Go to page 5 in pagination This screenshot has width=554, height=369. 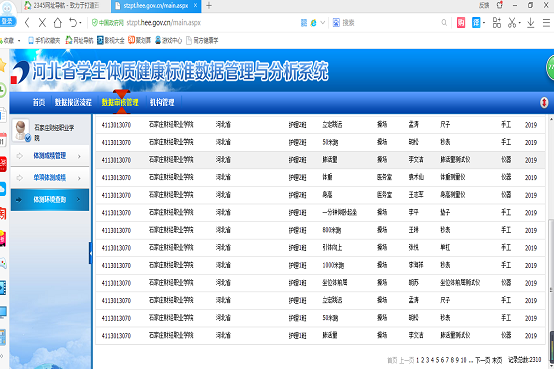coord(437,360)
